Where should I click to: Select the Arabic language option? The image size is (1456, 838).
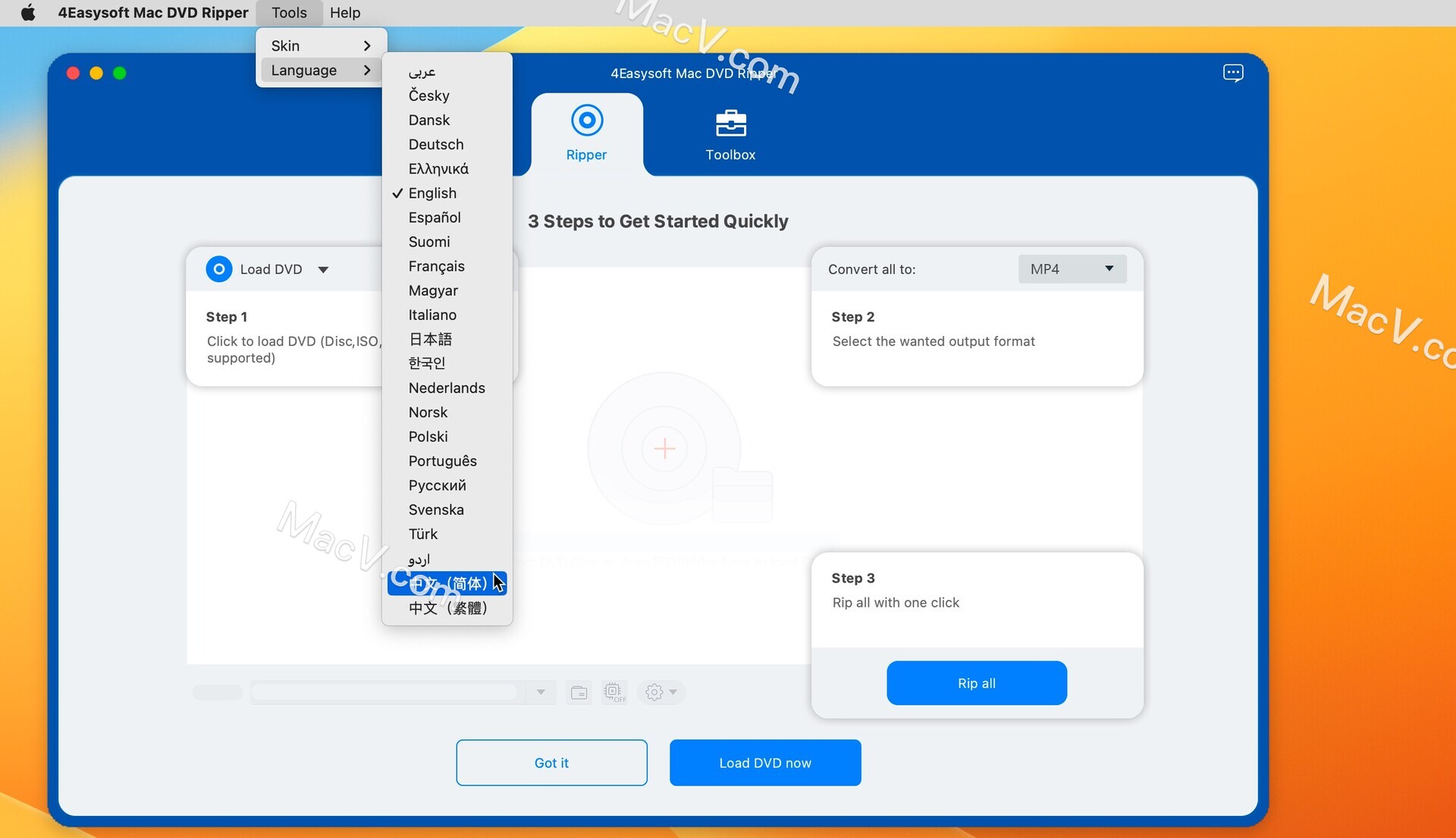(x=447, y=71)
